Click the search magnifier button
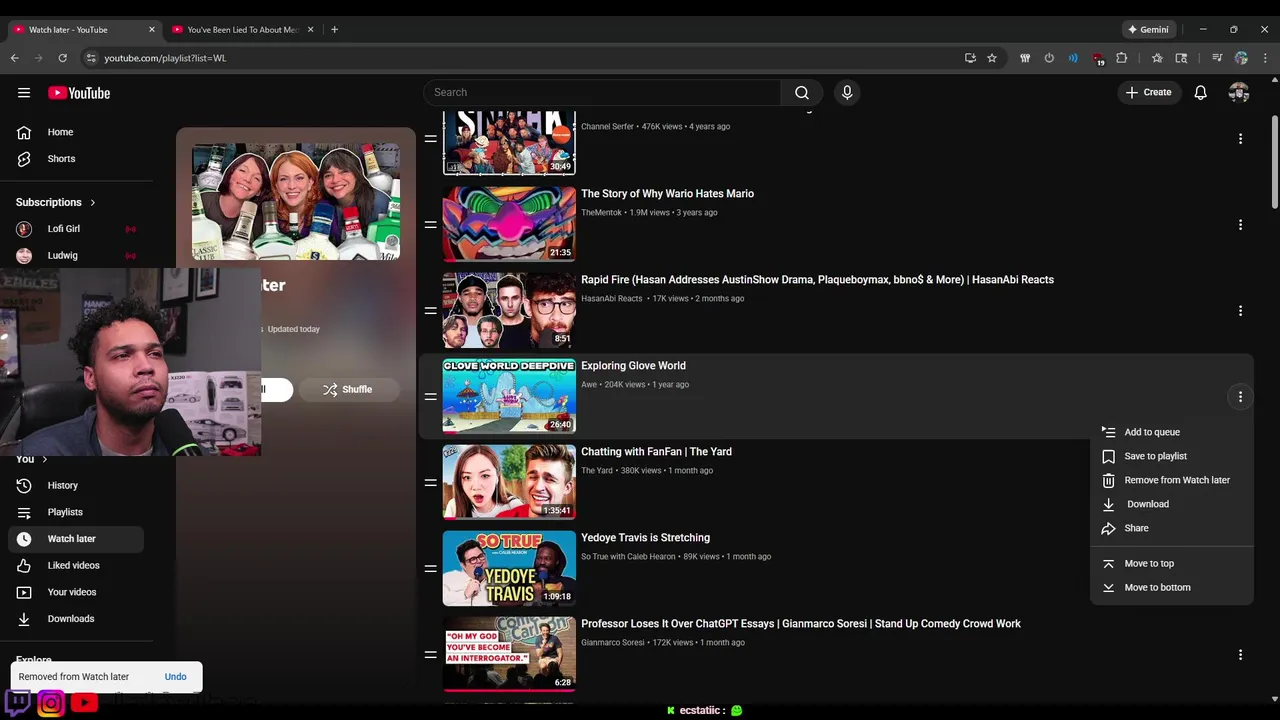Image resolution: width=1280 pixels, height=720 pixels. [x=802, y=93]
